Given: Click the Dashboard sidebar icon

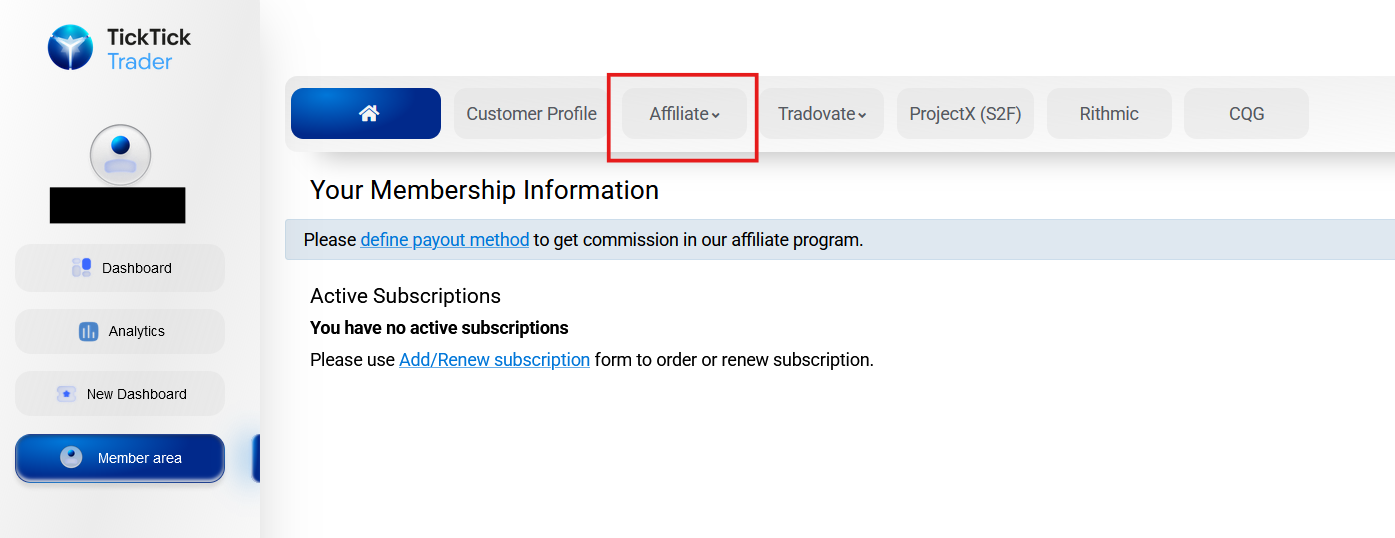Looking at the screenshot, I should (82, 268).
